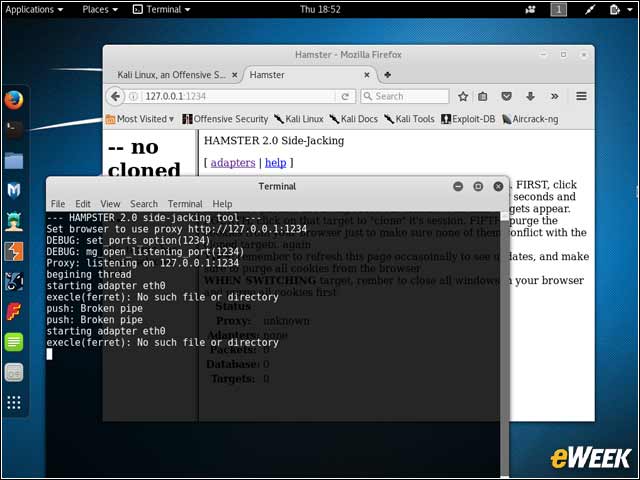Viewport: 640px width, 480px height.
Task: Click the adapters link
Action: pos(233,162)
